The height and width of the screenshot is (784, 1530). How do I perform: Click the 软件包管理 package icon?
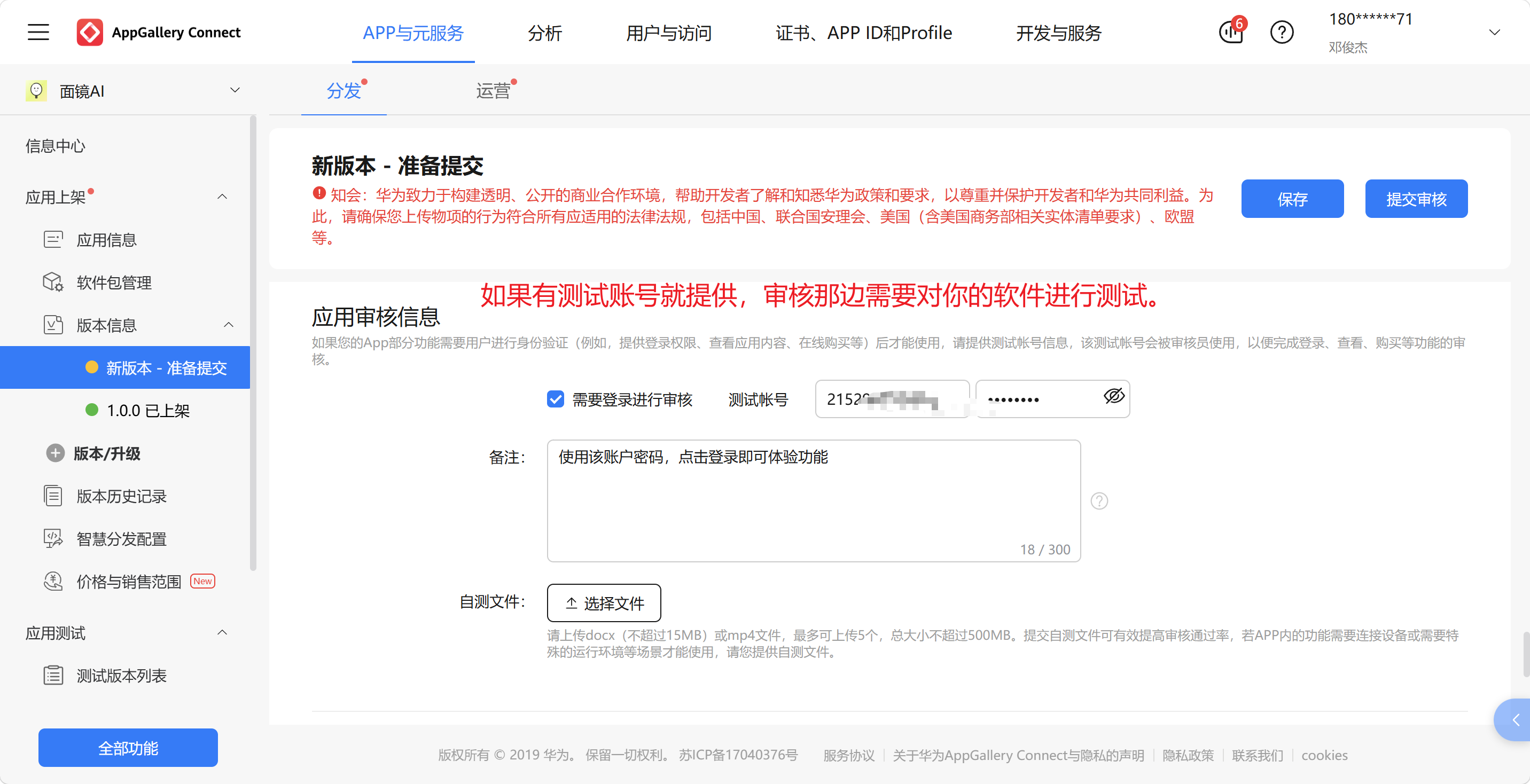click(x=53, y=282)
